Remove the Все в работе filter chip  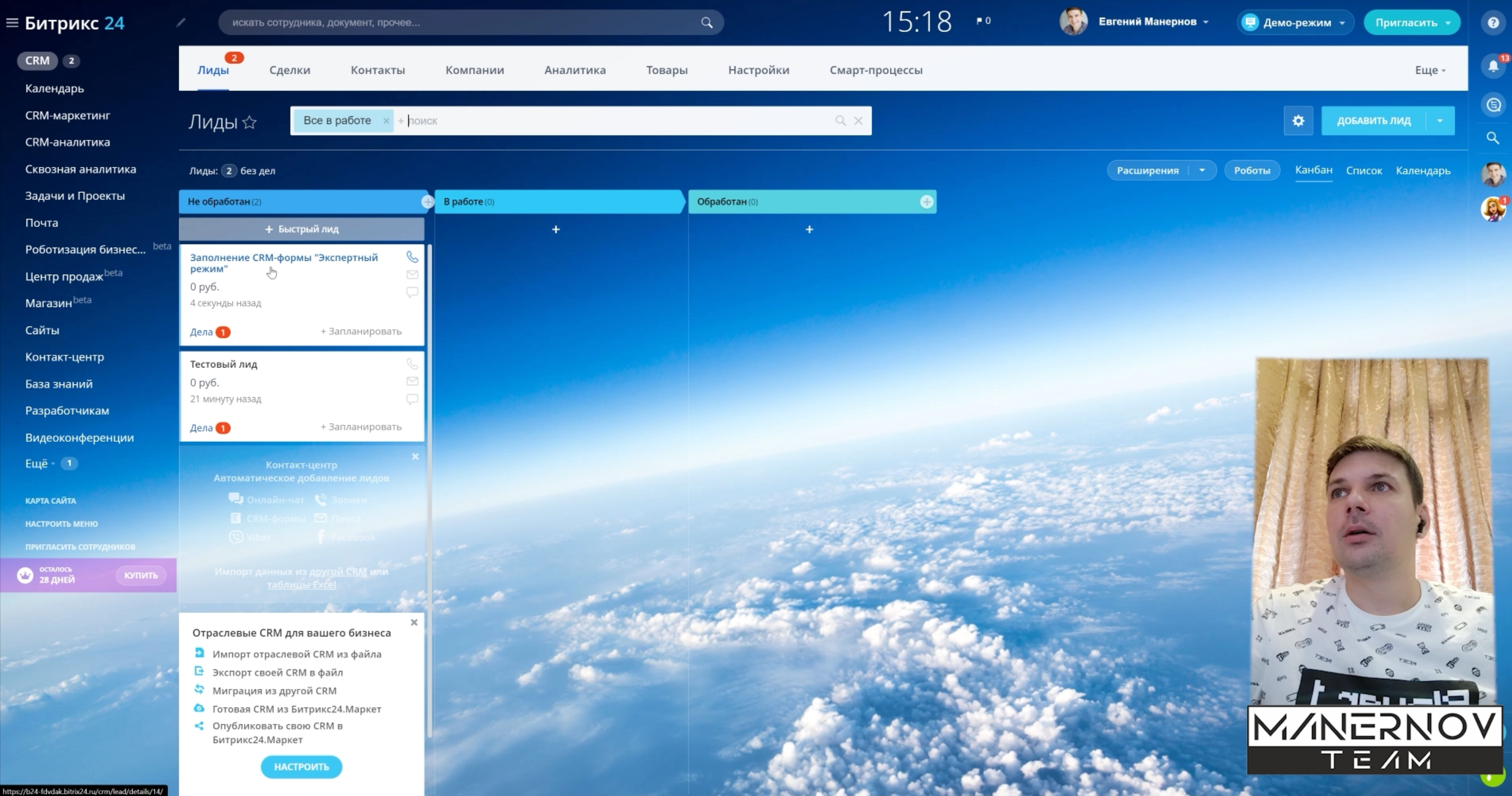coord(386,121)
